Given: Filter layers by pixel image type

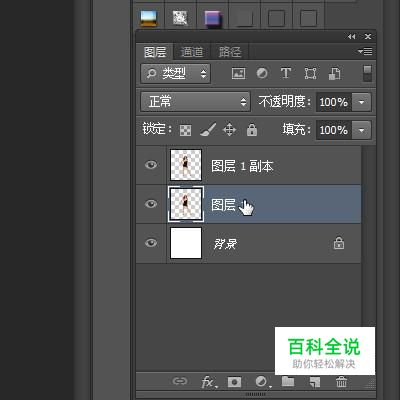Looking at the screenshot, I should click(x=238, y=73).
